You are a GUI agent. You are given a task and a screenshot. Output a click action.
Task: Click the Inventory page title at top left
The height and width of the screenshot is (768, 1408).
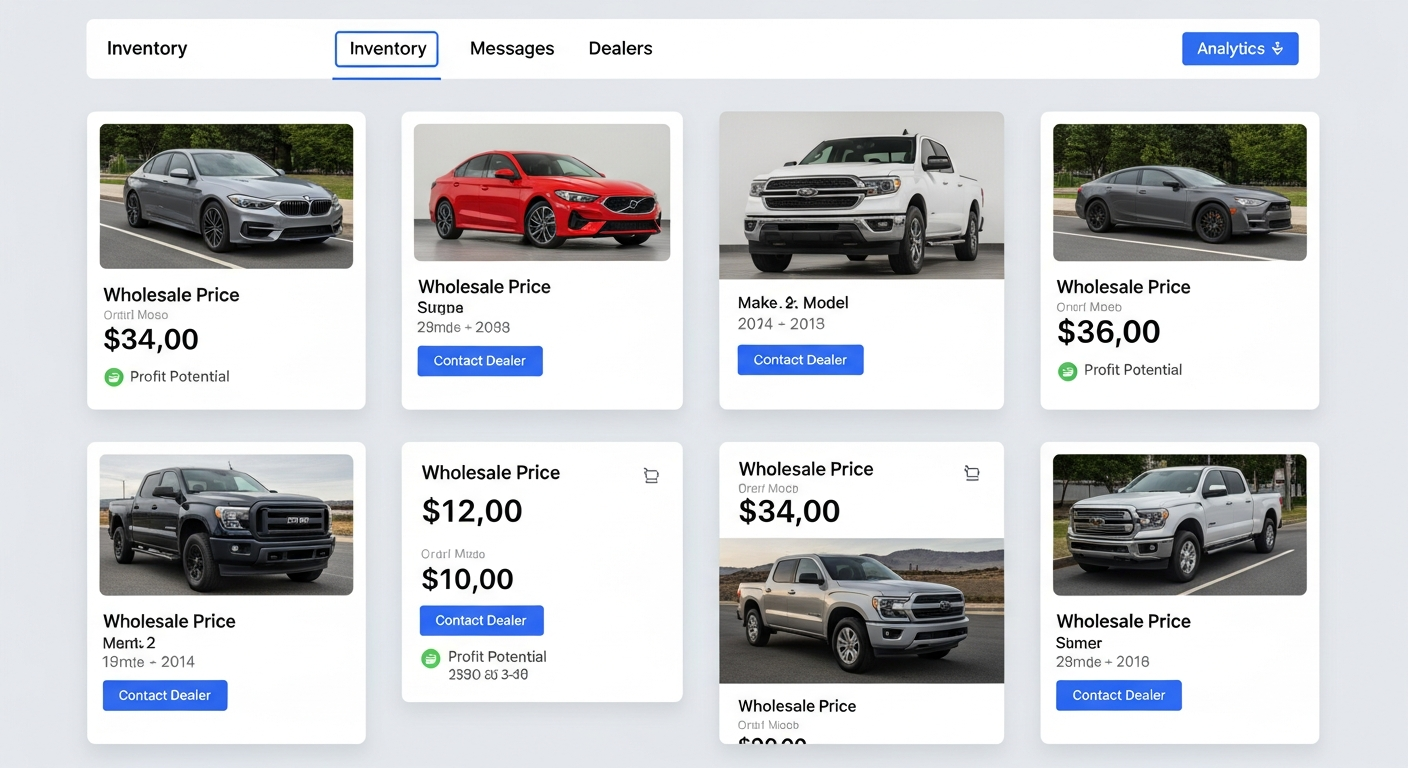pos(147,49)
